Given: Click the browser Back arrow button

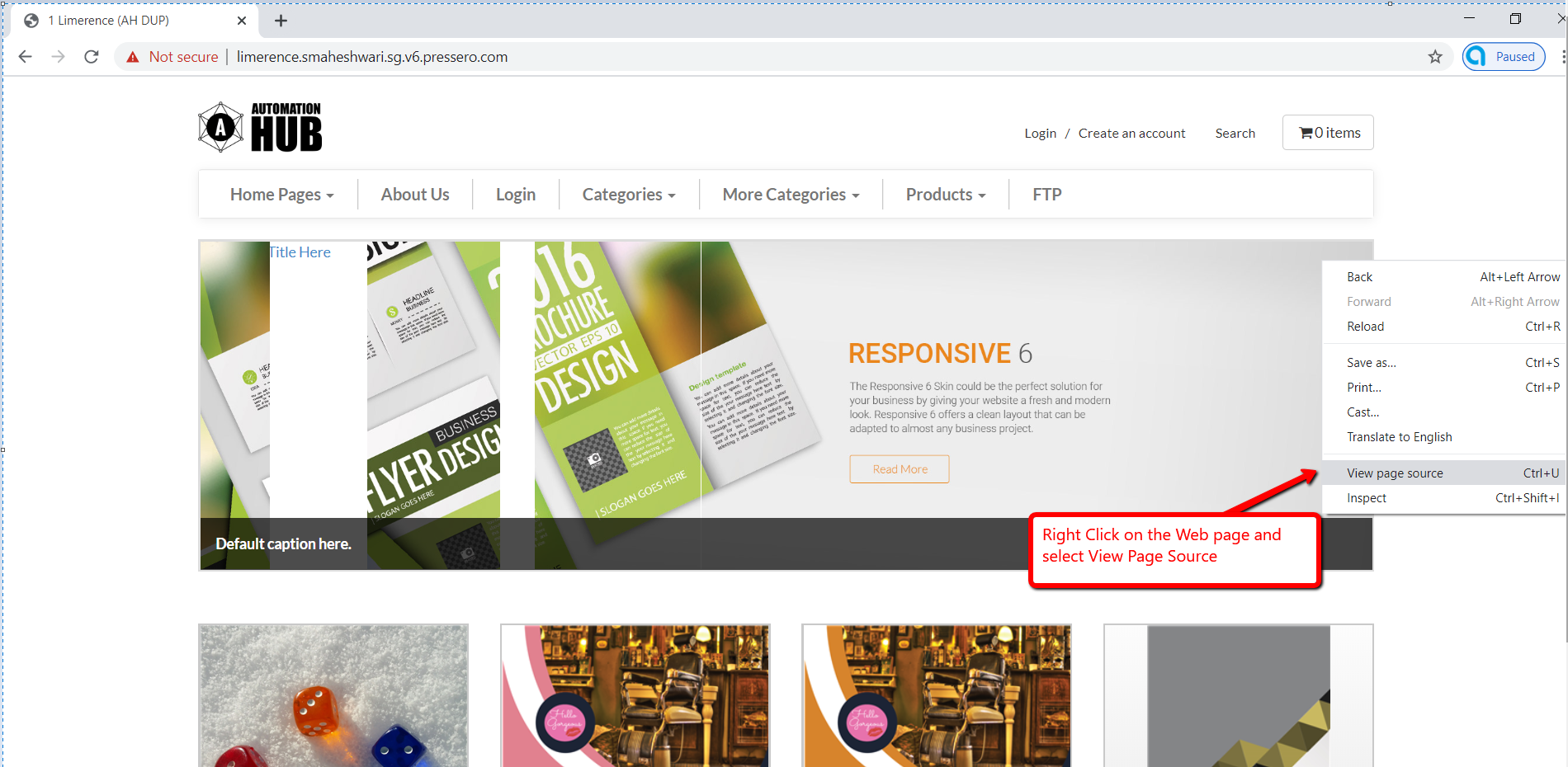Looking at the screenshot, I should click(x=26, y=57).
